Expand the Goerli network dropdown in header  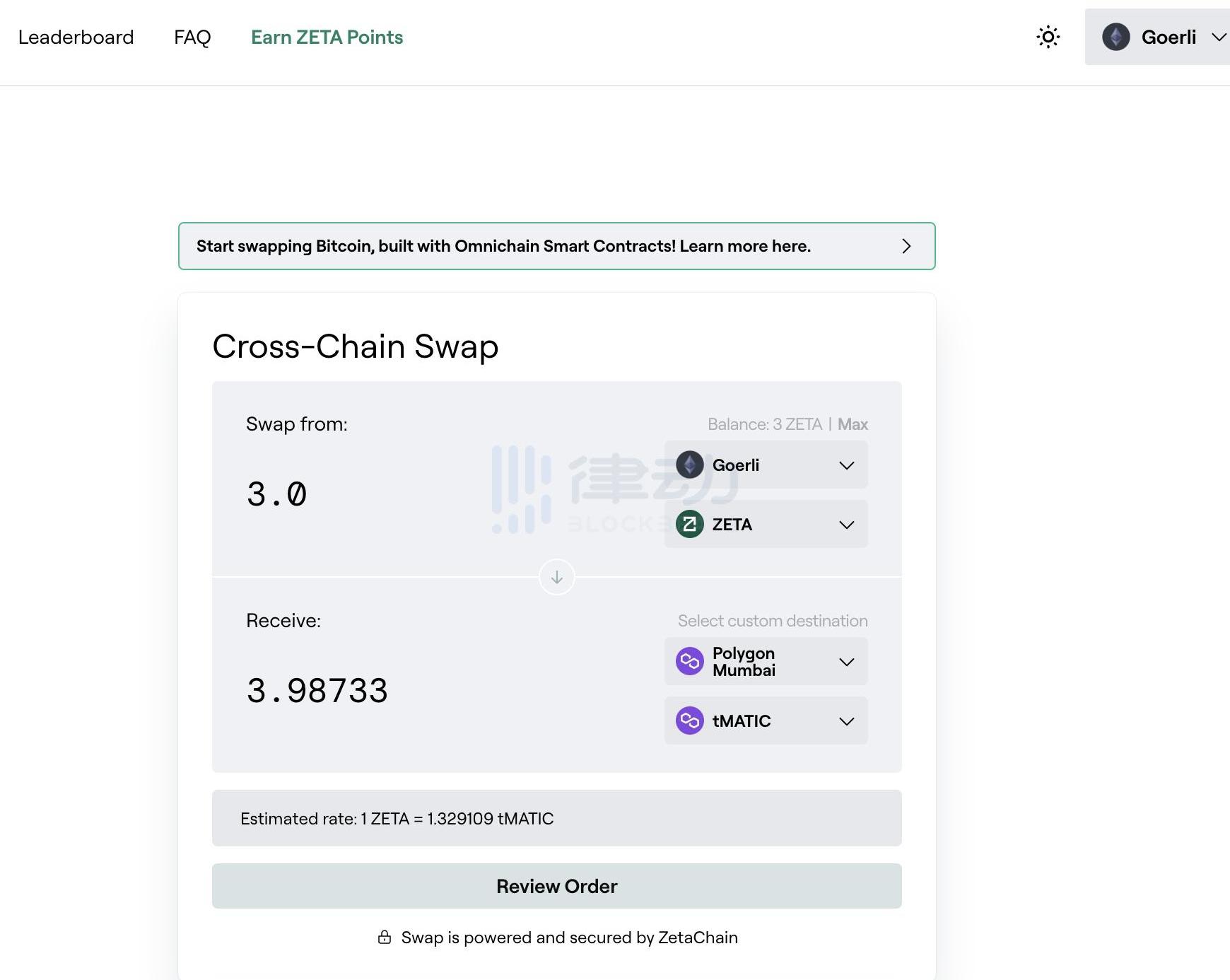1219,37
